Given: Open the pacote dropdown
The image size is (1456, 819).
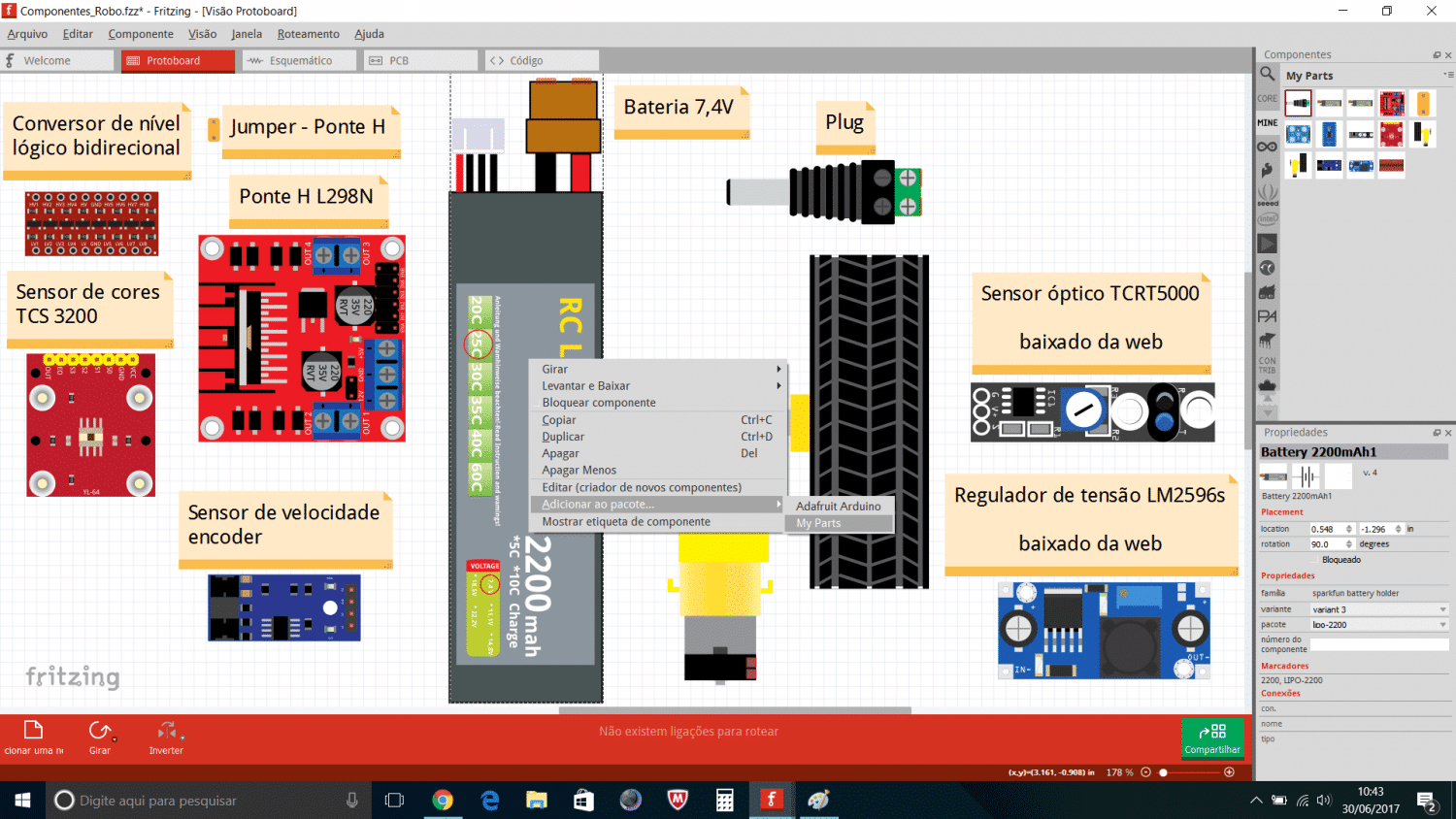Looking at the screenshot, I should pos(1379,625).
